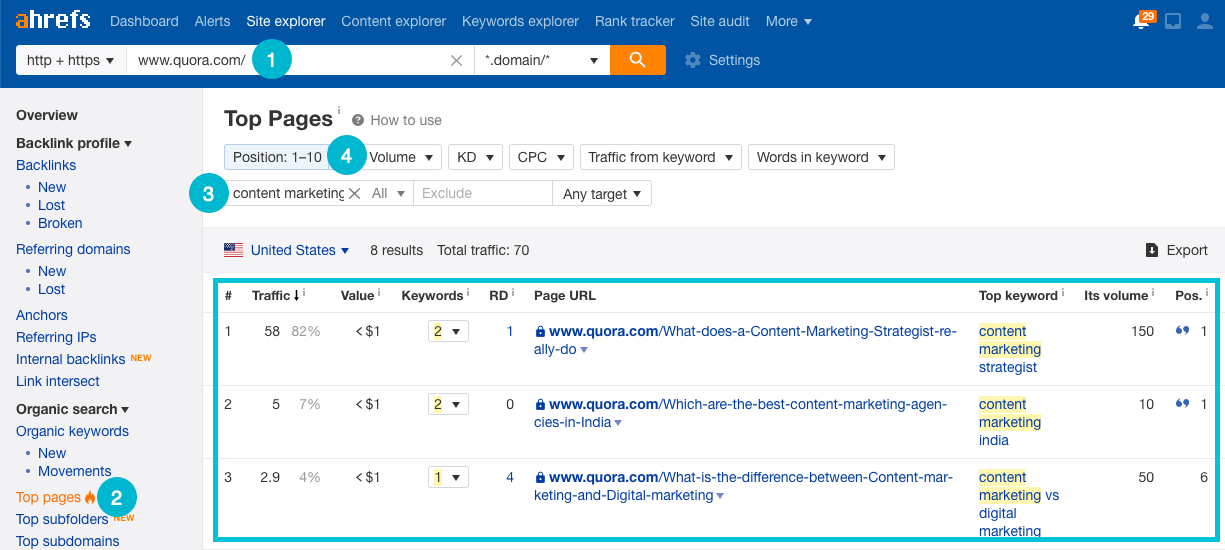Open Anchors in the sidebar

click(x=42, y=315)
